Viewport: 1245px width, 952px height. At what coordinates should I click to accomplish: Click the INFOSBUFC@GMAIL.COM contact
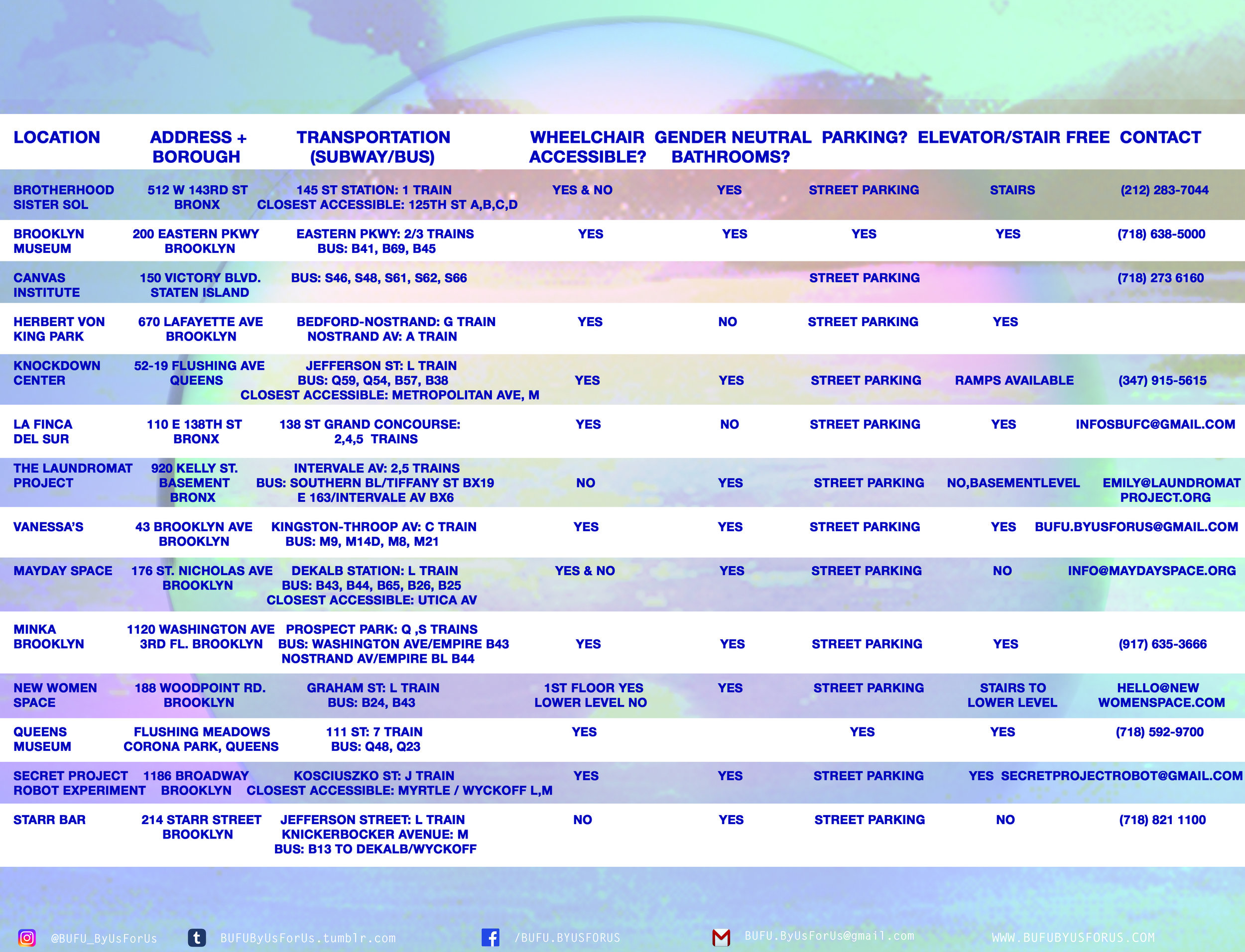(1155, 424)
